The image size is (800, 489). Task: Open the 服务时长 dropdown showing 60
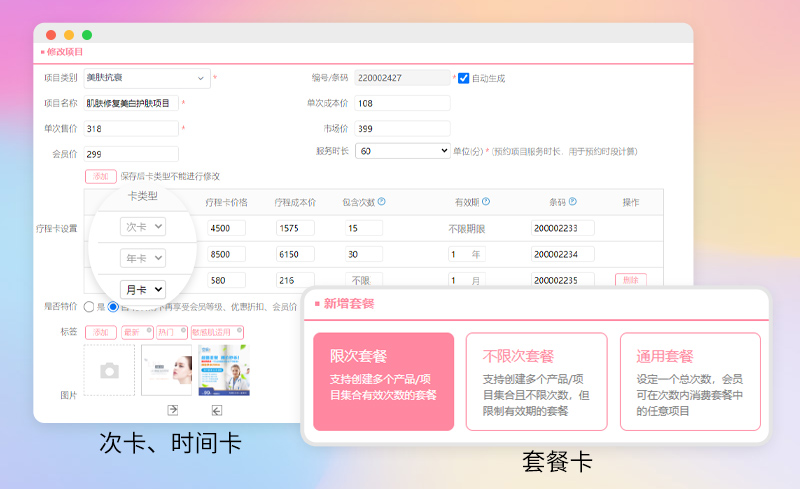pyautogui.click(x=402, y=151)
